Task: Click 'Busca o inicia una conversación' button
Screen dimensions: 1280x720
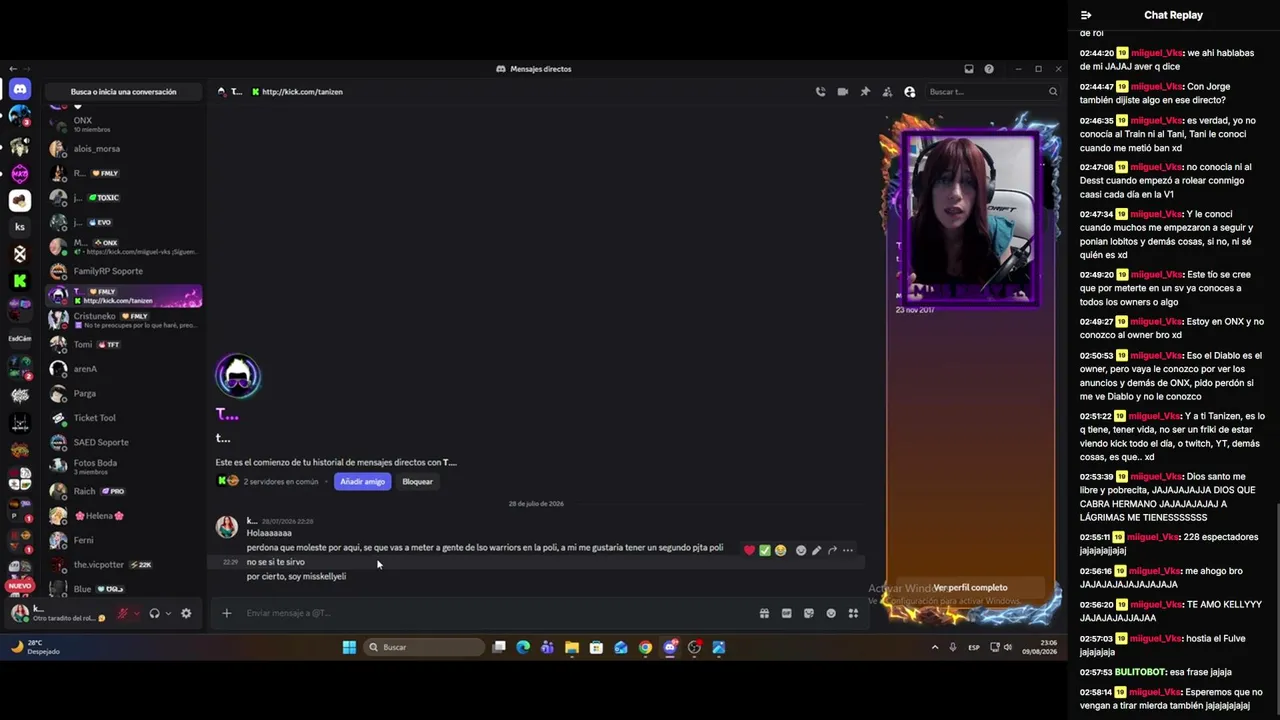Action: tap(123, 92)
